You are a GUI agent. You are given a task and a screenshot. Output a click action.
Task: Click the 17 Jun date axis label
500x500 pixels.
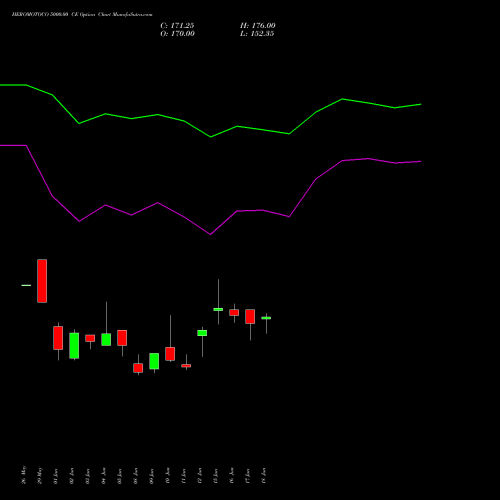click(248, 476)
